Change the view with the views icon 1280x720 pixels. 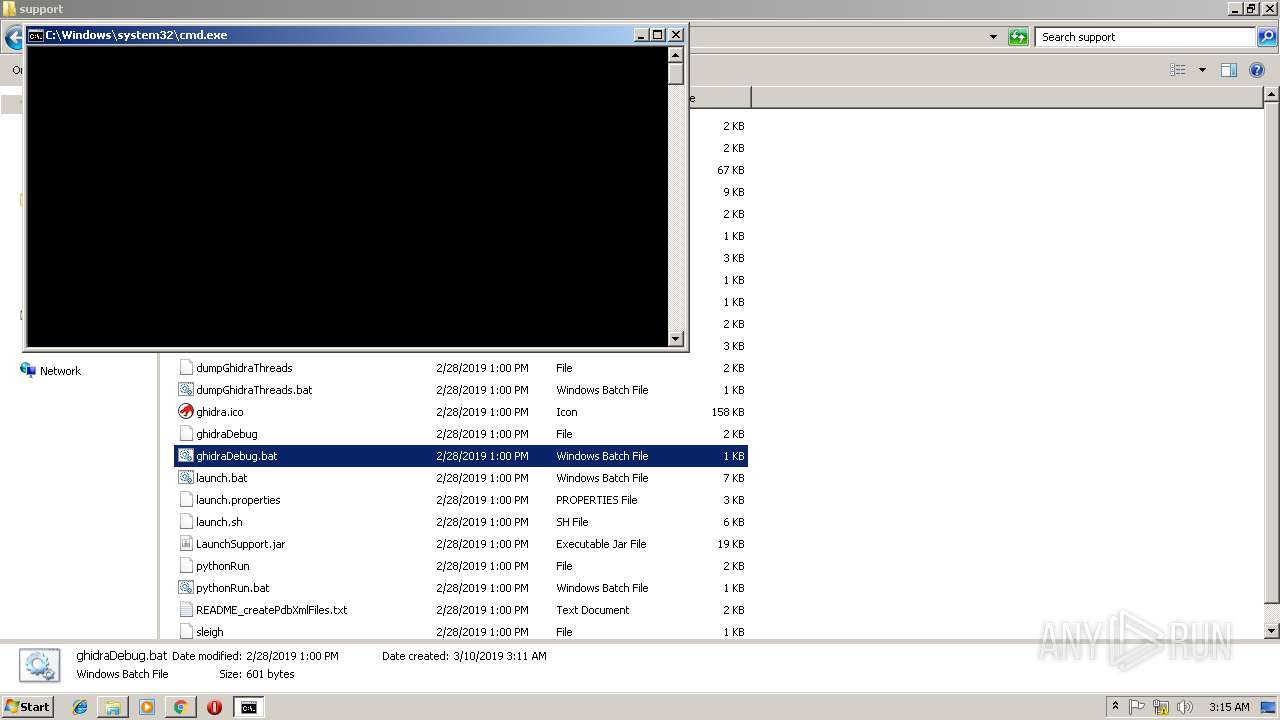click(1178, 70)
